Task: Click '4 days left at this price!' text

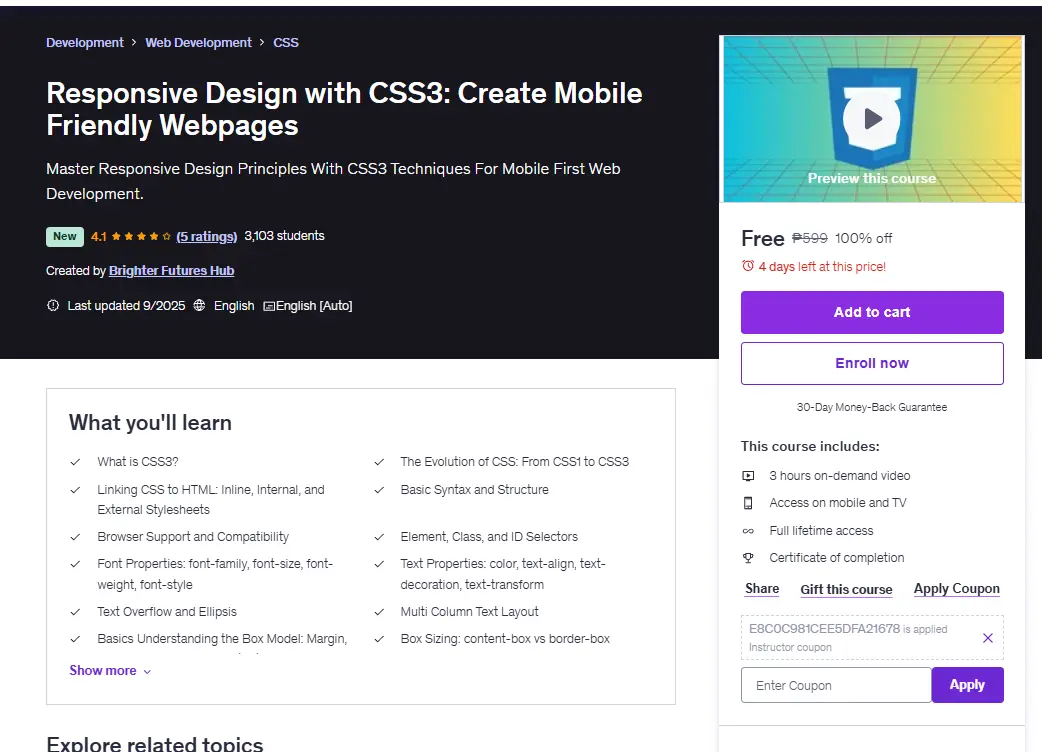Action: 822,266
